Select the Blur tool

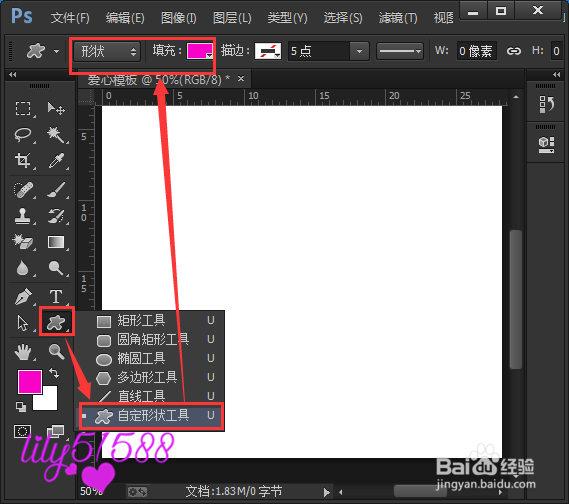(23, 268)
